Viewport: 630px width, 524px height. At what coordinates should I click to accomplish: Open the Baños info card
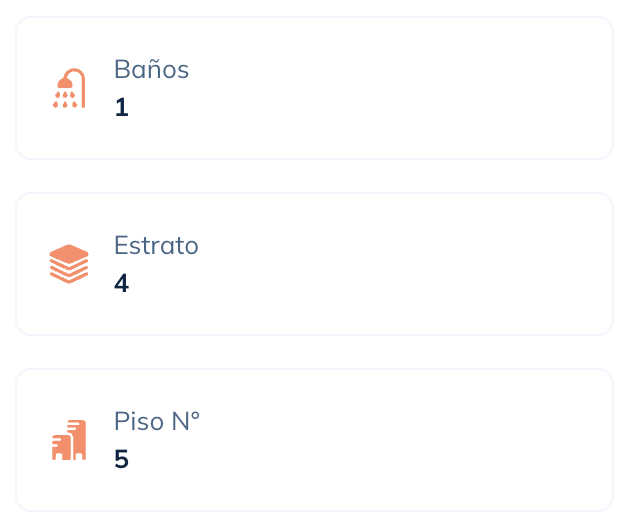click(x=315, y=88)
